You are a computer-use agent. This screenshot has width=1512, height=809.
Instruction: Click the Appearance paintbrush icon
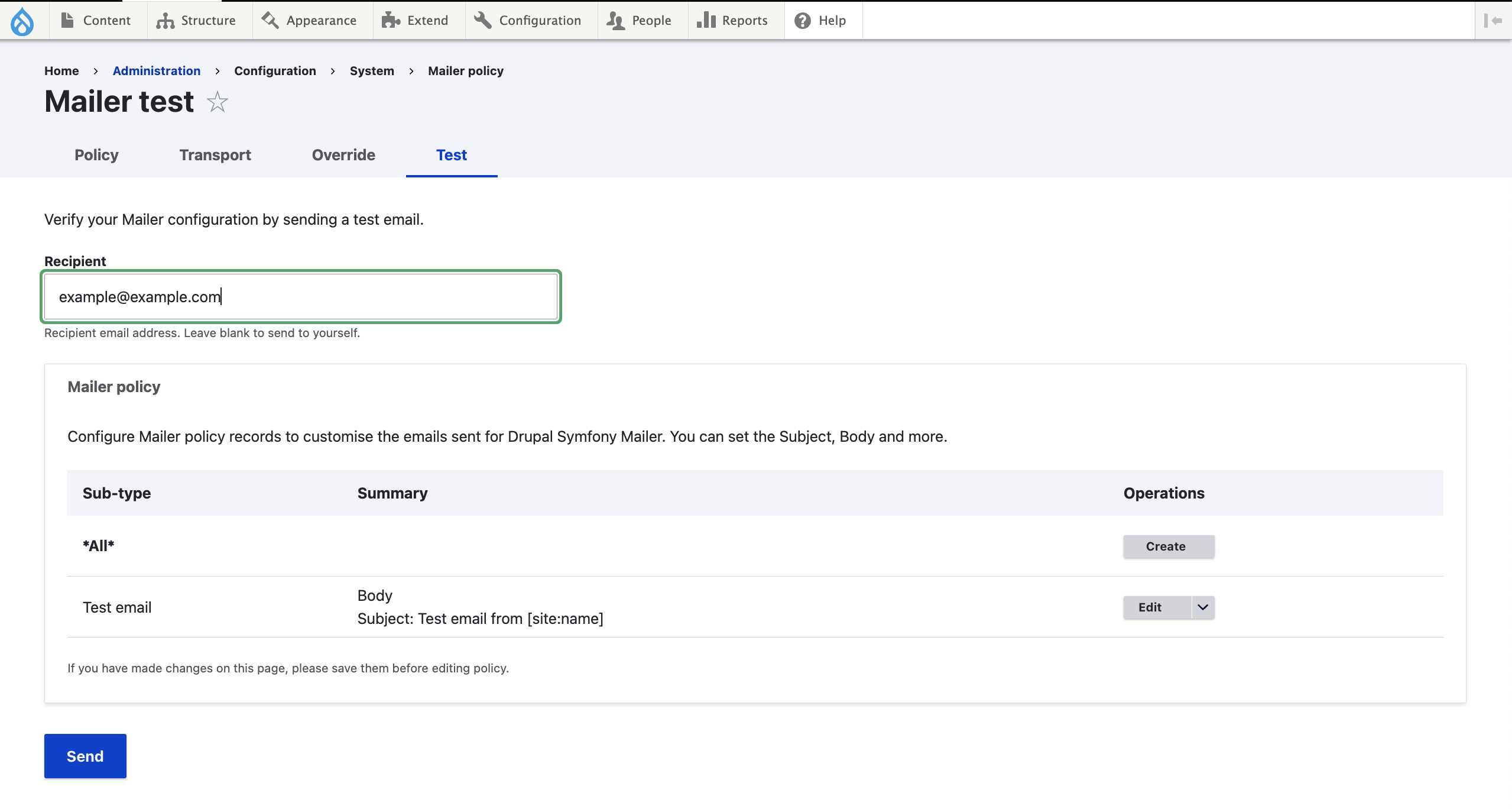[x=270, y=20]
